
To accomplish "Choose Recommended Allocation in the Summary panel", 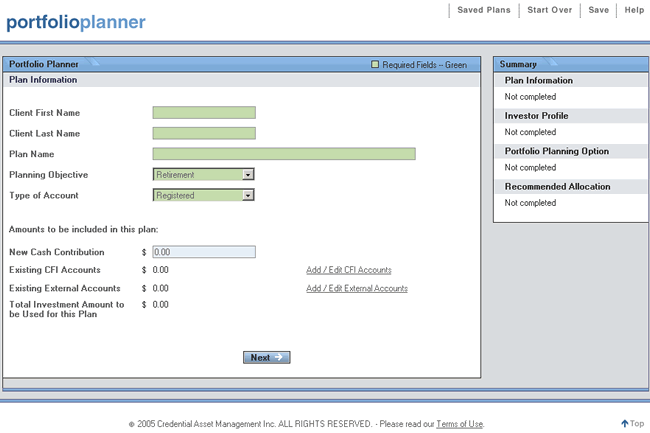I will click(557, 187).
